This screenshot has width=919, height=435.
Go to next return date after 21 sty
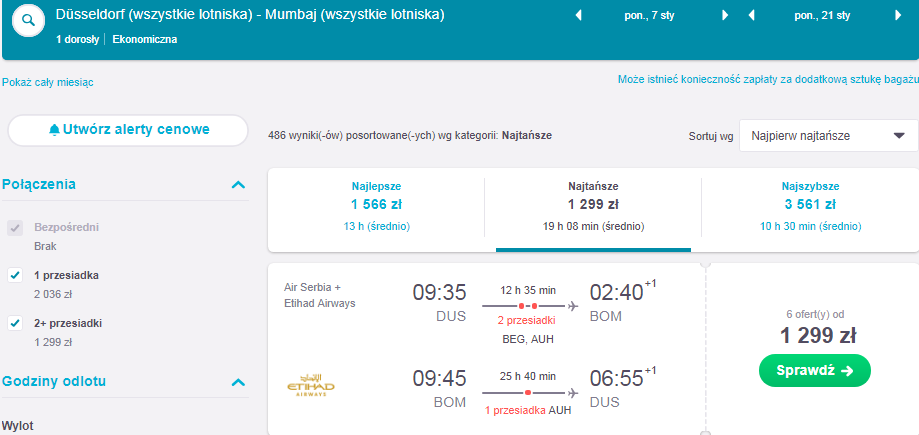[898, 16]
